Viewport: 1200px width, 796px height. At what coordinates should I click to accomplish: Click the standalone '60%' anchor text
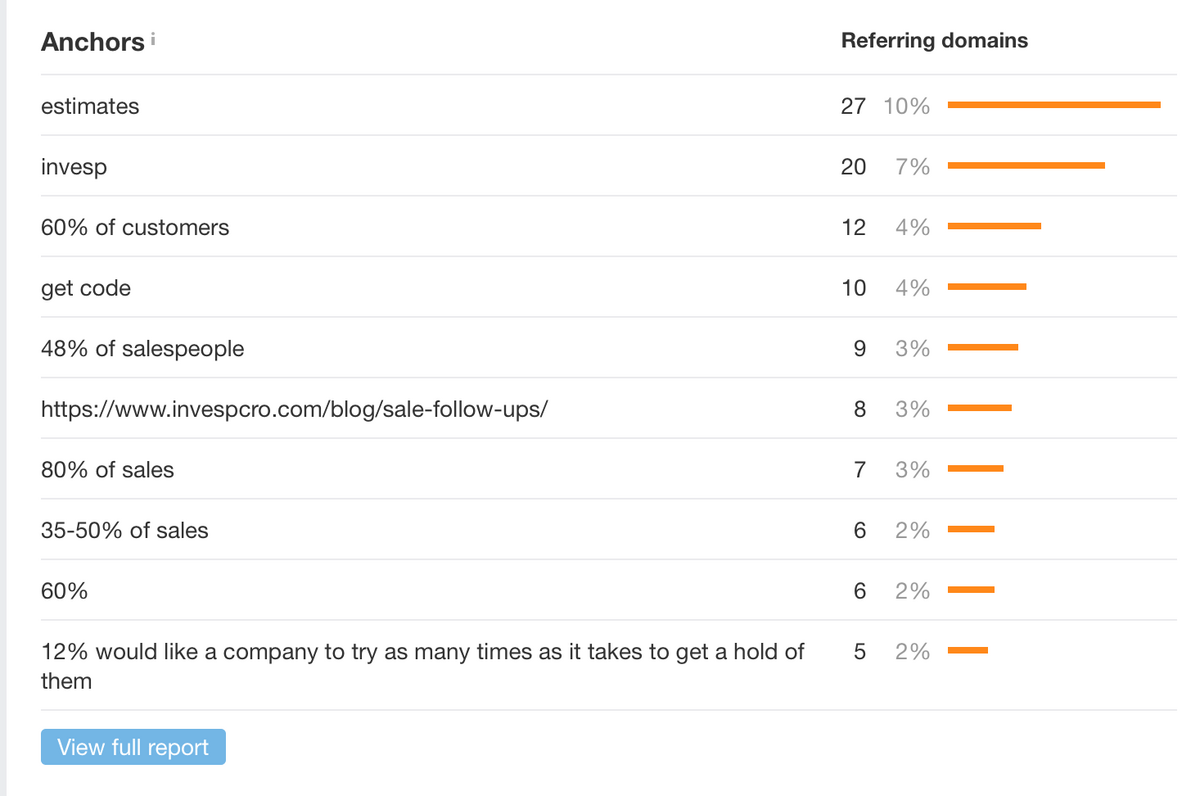64,591
